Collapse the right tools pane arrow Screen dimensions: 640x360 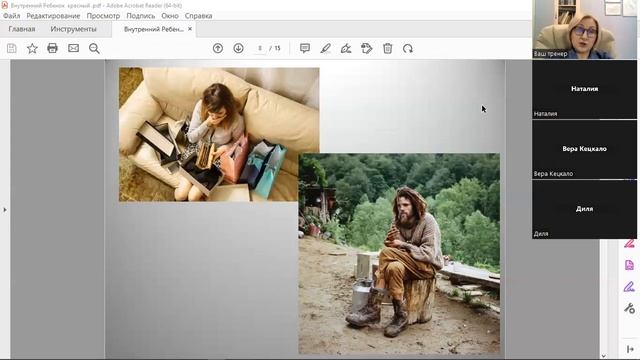630,349
